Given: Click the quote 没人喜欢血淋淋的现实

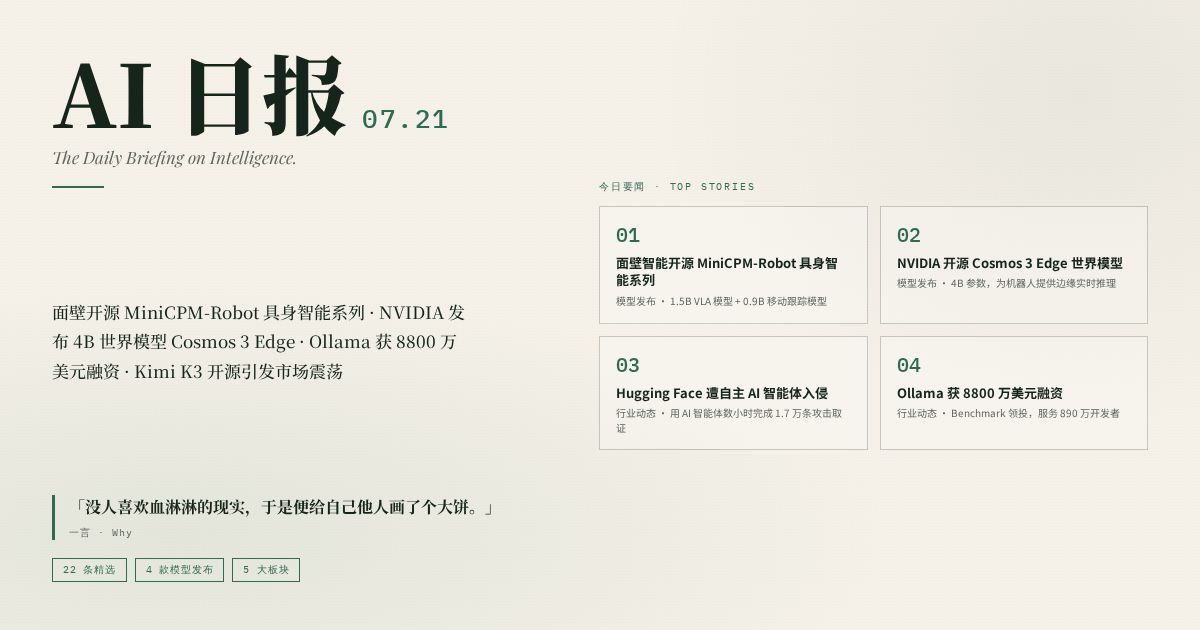Looking at the screenshot, I should 282,508.
